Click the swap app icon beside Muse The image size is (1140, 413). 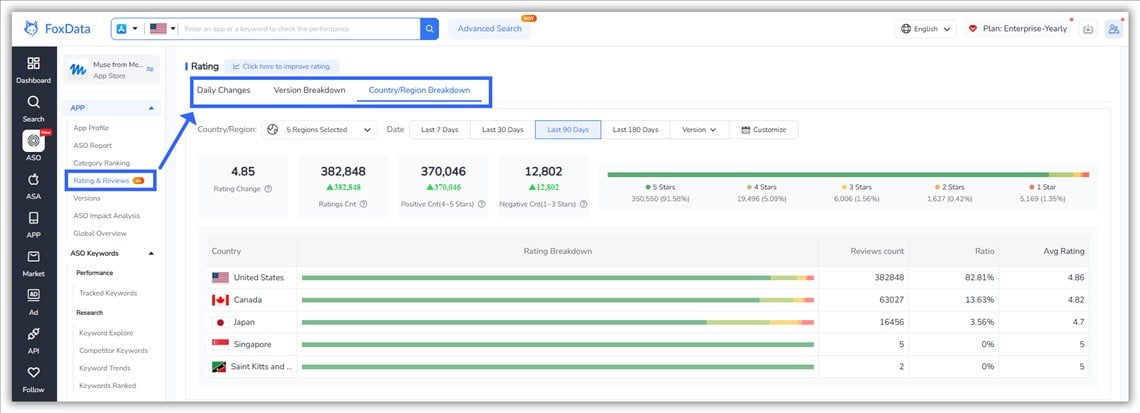(x=150, y=69)
